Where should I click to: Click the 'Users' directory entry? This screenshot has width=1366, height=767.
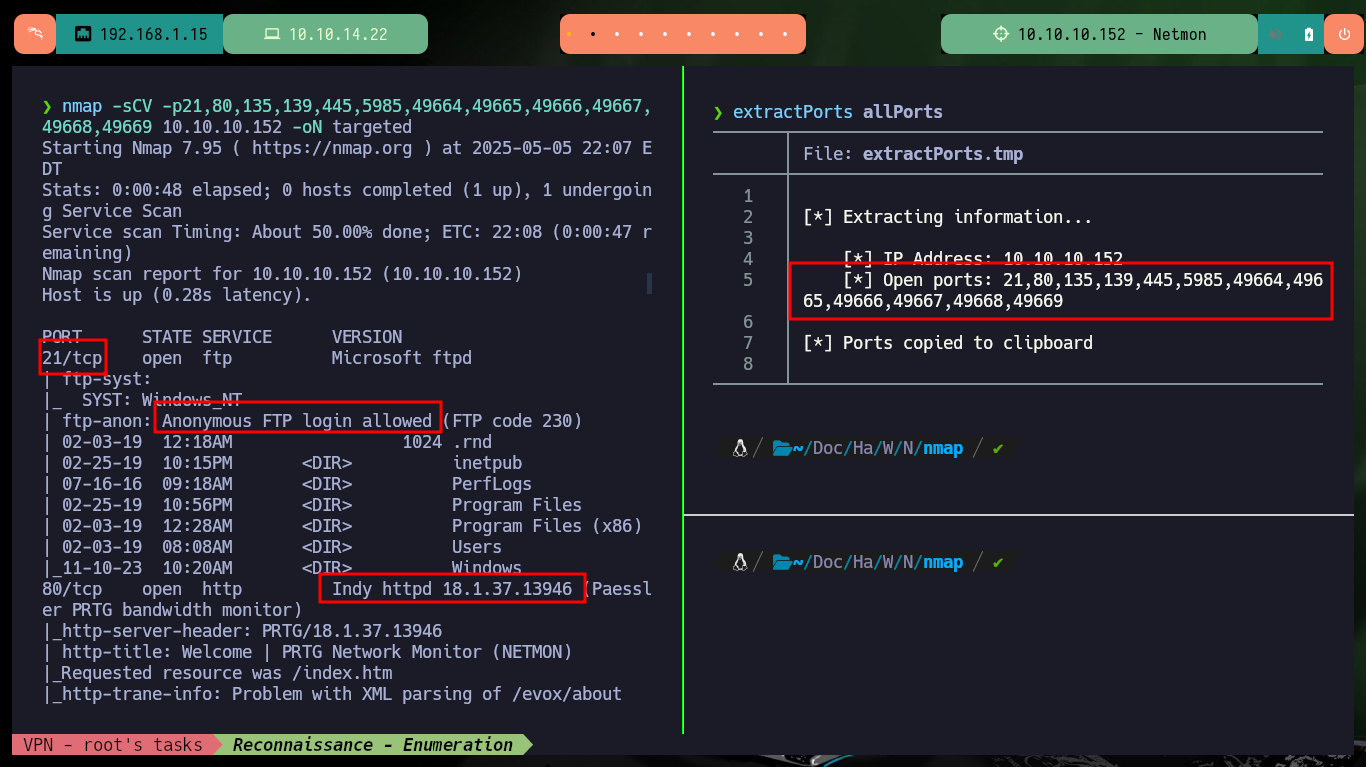tap(477, 547)
